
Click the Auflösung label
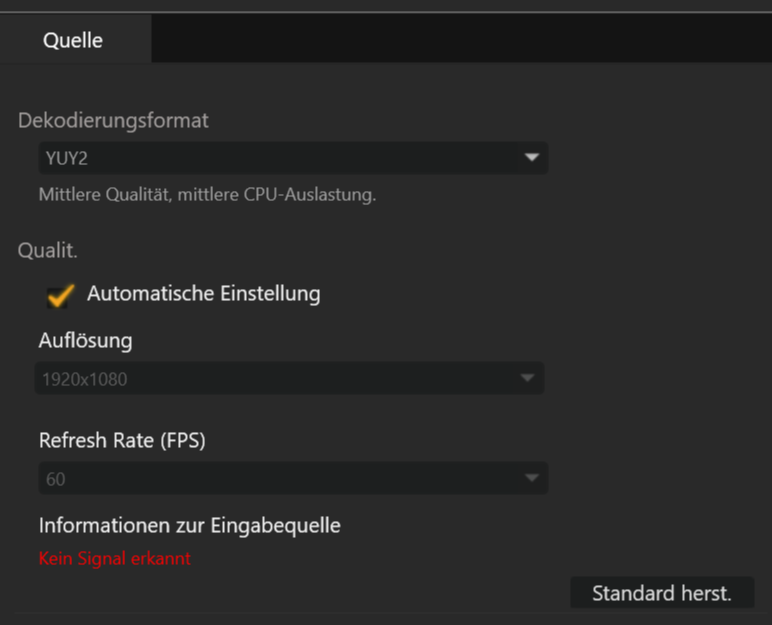(85, 340)
